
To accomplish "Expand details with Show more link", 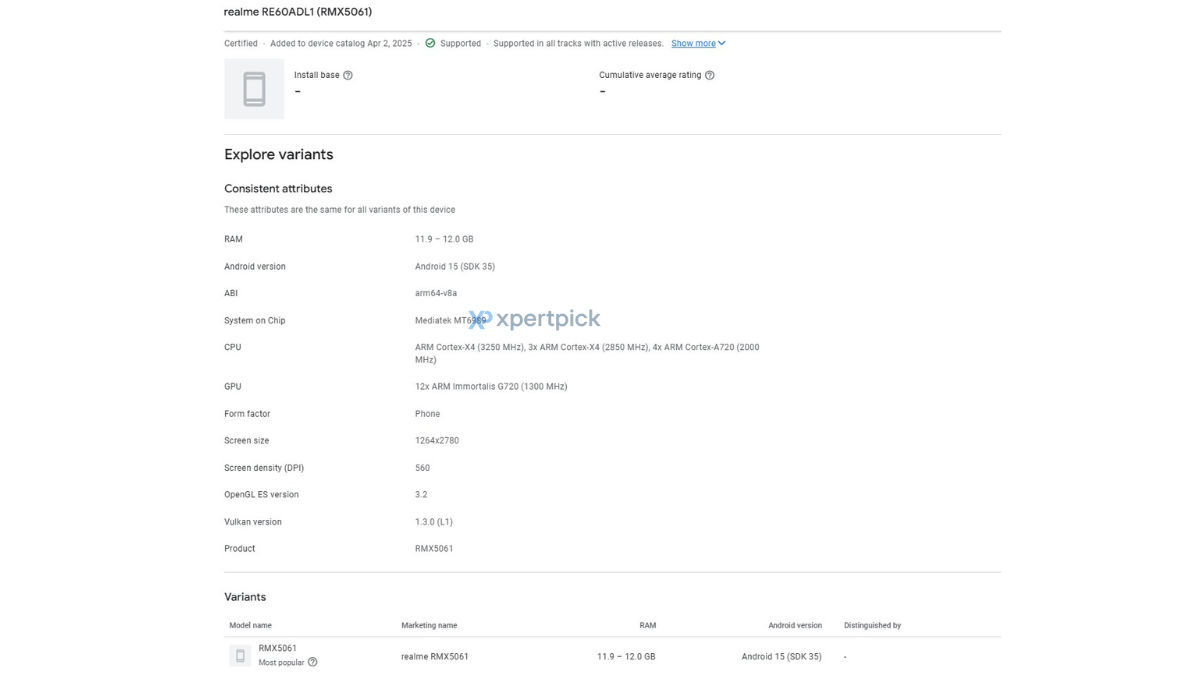I will coord(693,44).
